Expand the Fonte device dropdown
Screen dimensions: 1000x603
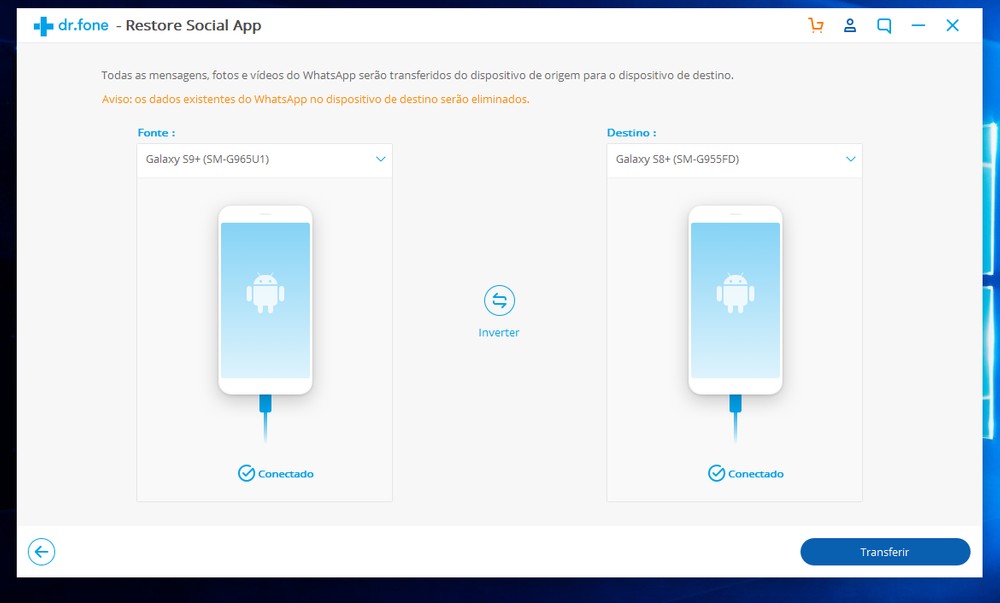(x=265, y=159)
